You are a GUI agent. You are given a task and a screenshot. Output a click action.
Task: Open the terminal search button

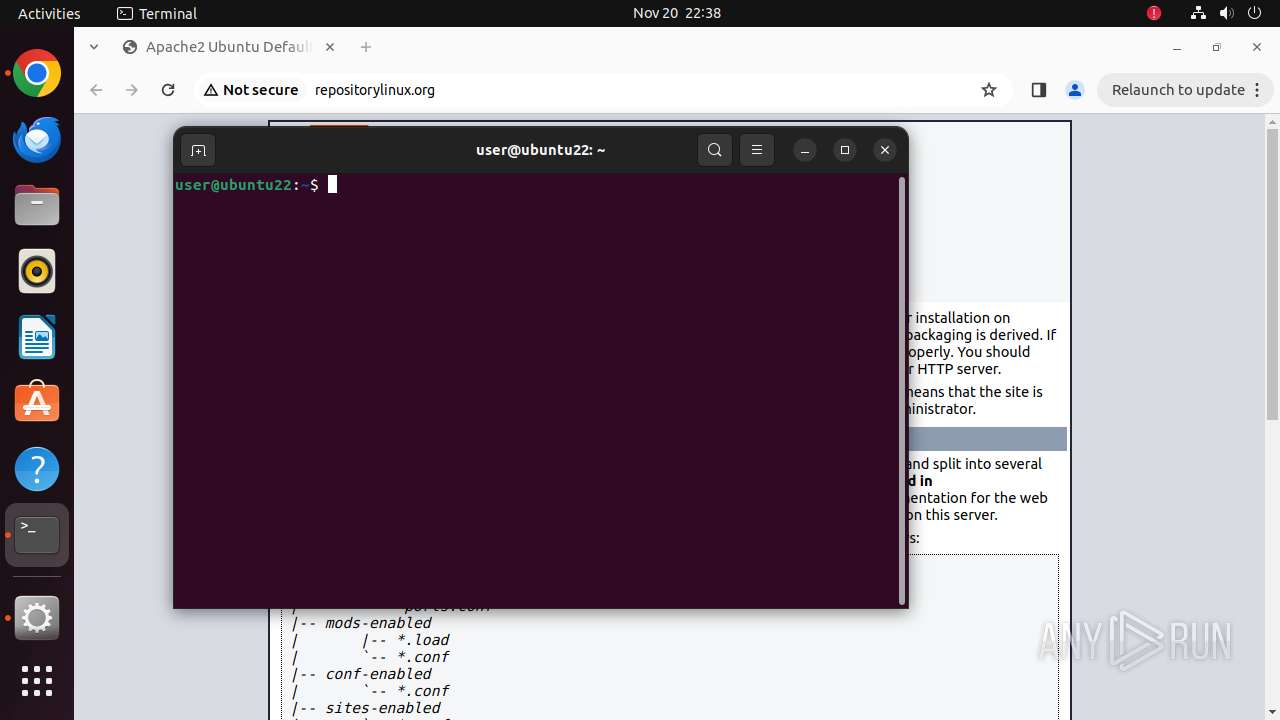pos(714,150)
